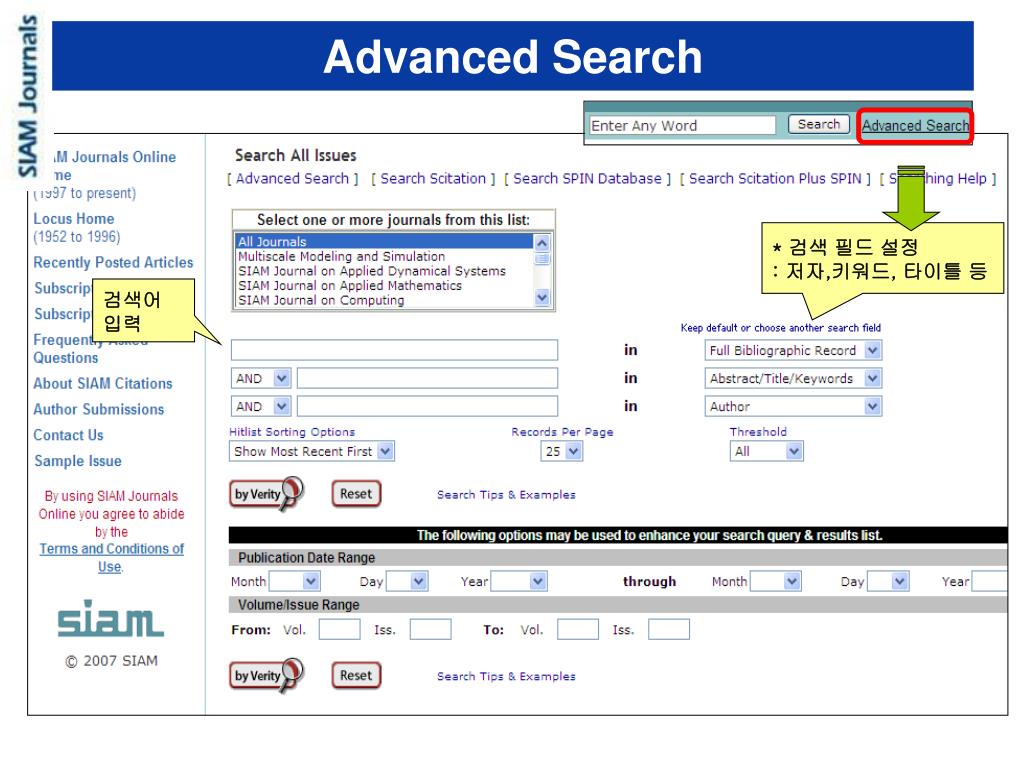The image size is (1024, 768).
Task: Click the upper by Verity search button
Action: (x=266, y=494)
